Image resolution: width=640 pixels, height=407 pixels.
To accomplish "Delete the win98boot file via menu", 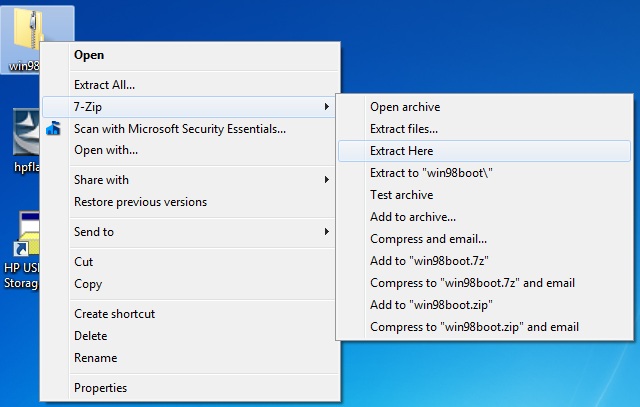I will 191,336.
